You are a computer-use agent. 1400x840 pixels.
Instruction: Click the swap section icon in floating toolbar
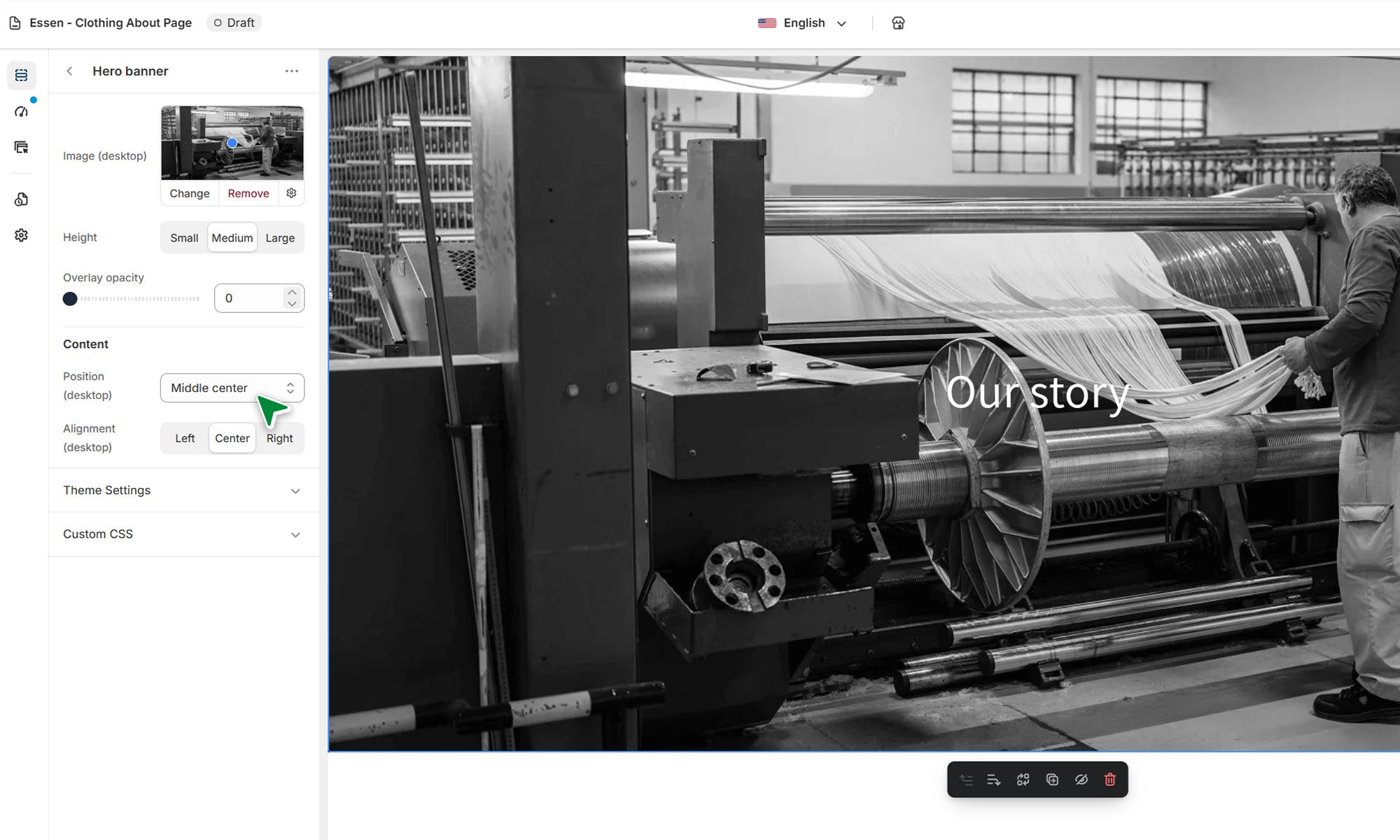1023,780
